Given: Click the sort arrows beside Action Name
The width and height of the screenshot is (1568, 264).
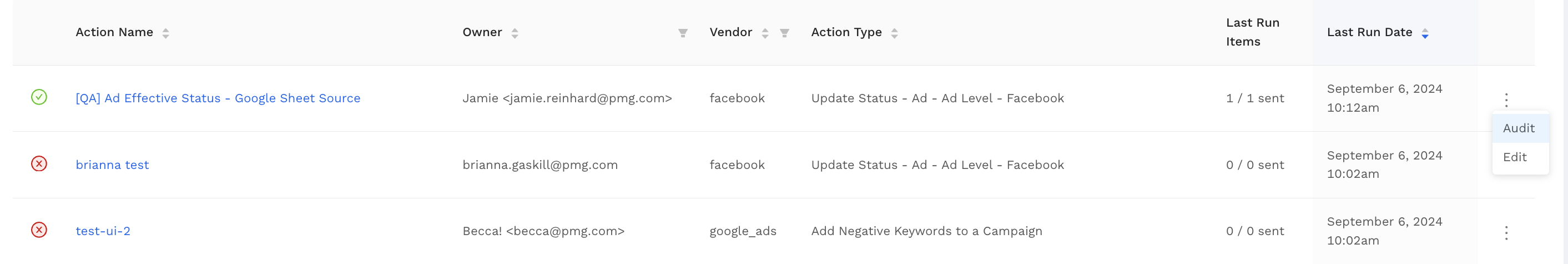Looking at the screenshot, I should click(165, 33).
